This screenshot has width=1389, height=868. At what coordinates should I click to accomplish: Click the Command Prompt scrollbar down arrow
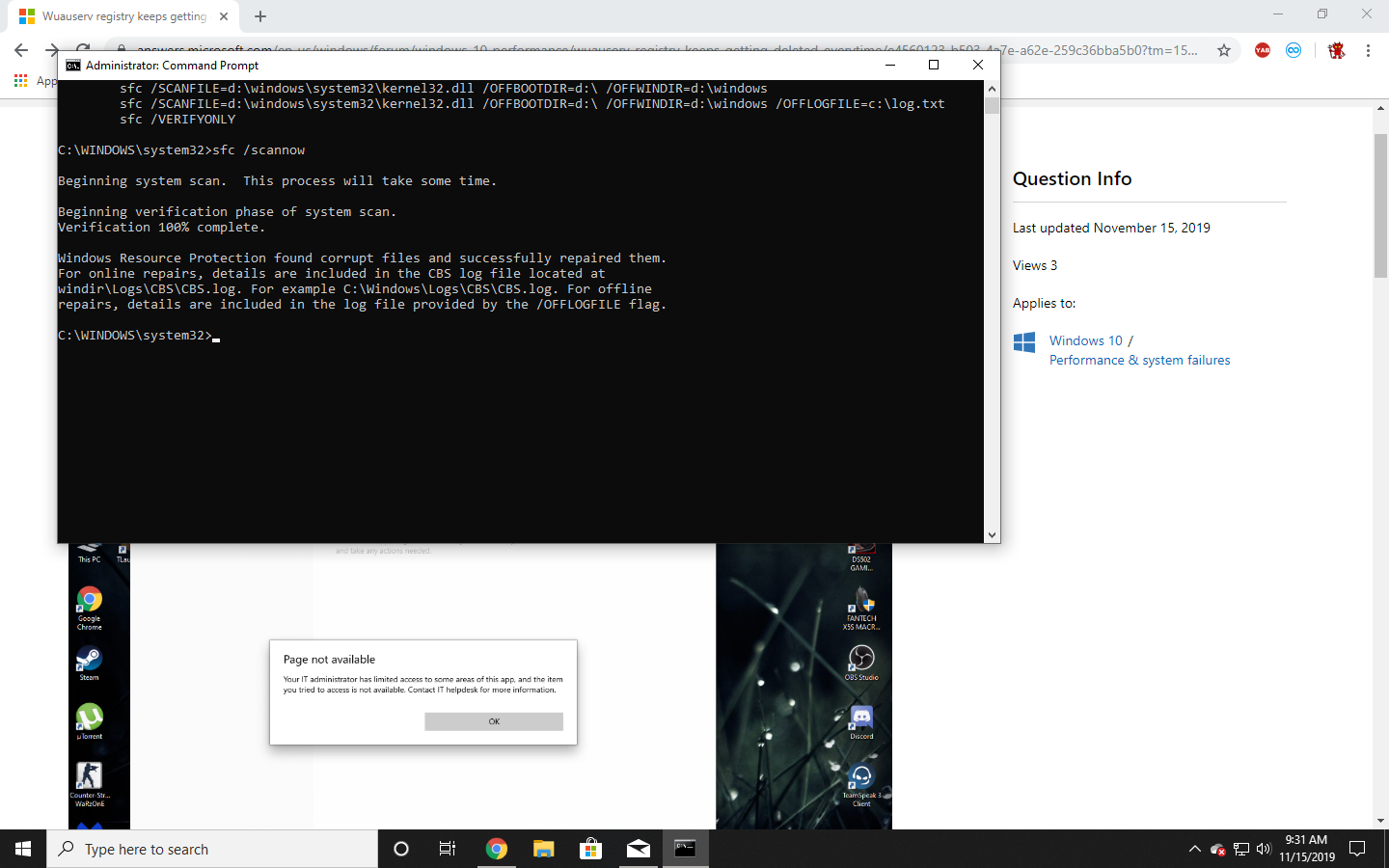tap(992, 535)
